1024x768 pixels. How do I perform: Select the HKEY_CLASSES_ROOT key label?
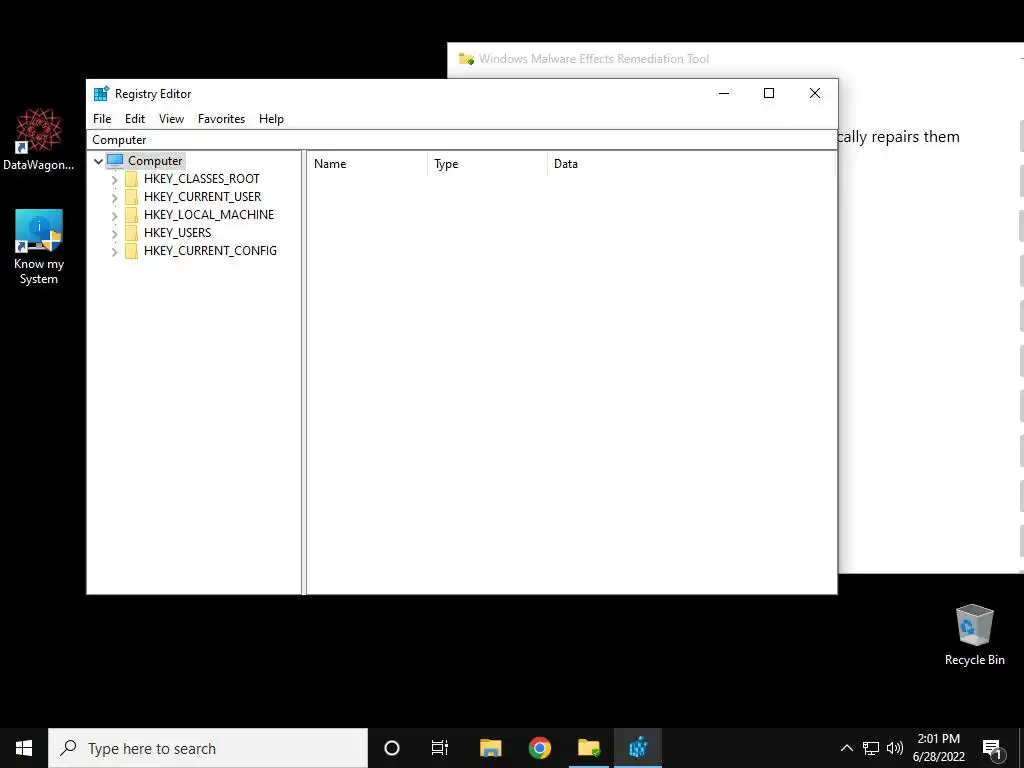tap(202, 179)
